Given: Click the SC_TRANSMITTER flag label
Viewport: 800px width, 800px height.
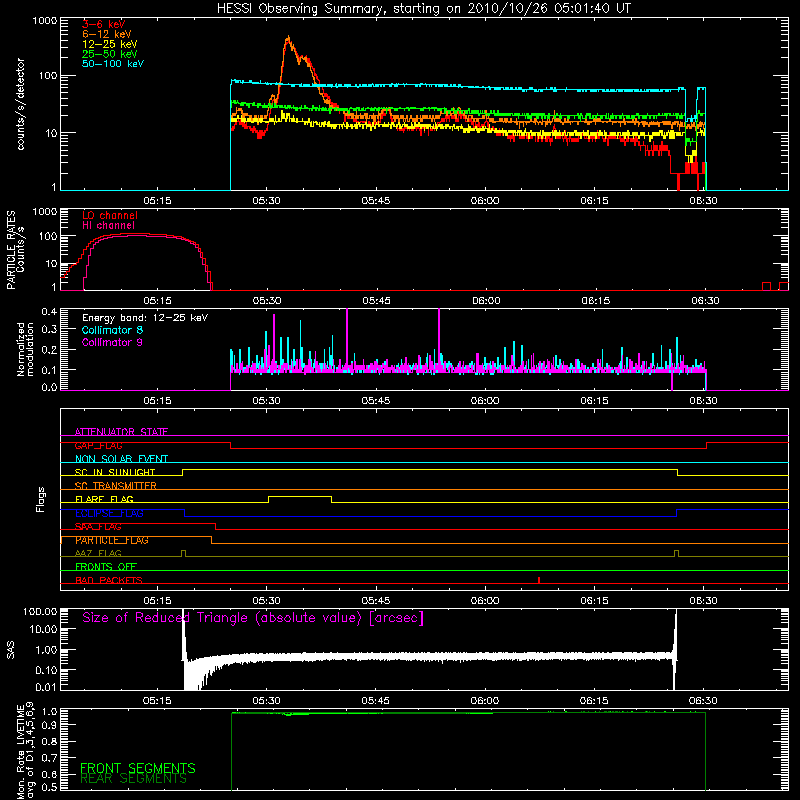Looking at the screenshot, I should coord(116,485).
